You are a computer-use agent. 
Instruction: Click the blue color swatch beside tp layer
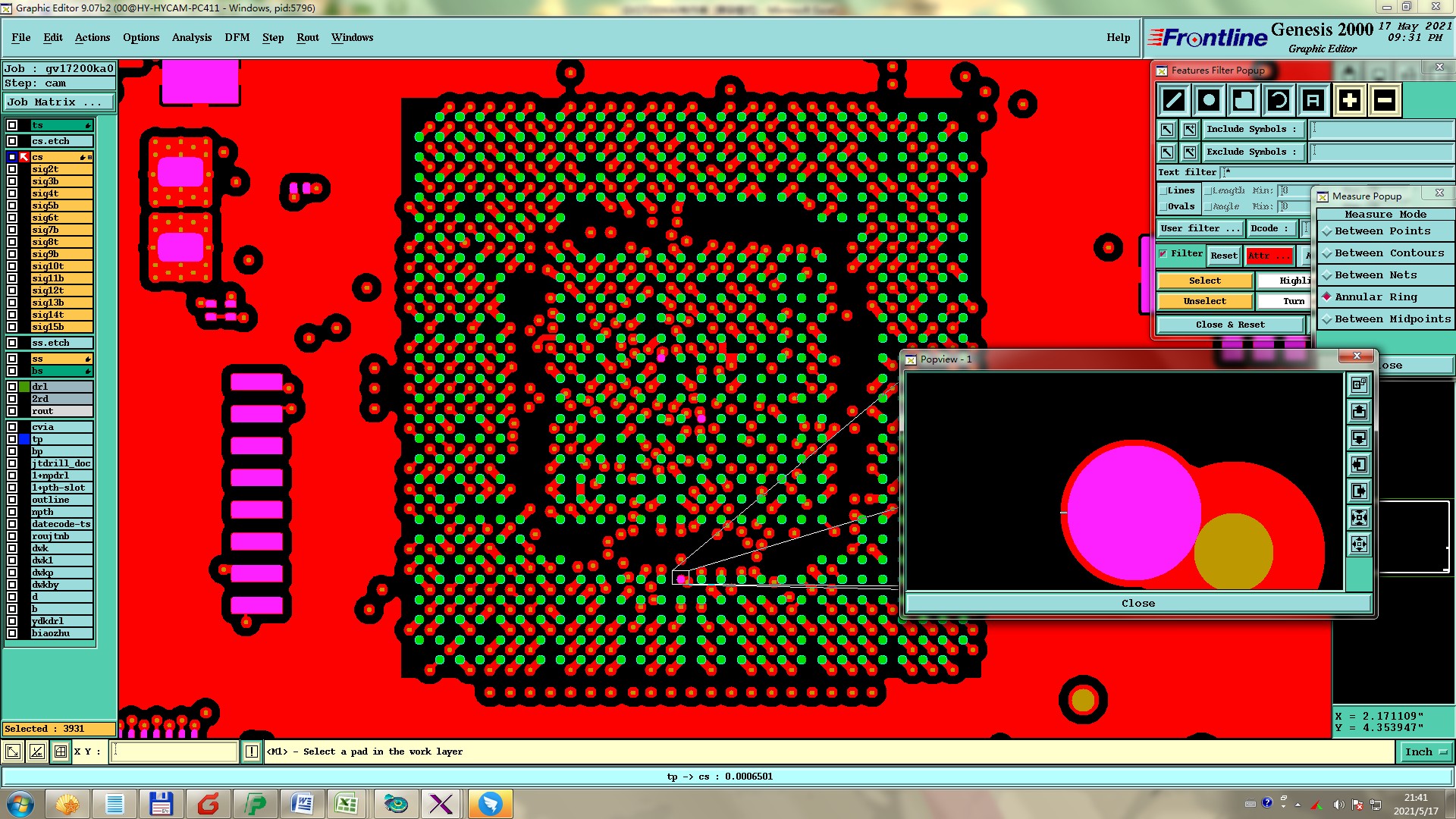tap(24, 439)
